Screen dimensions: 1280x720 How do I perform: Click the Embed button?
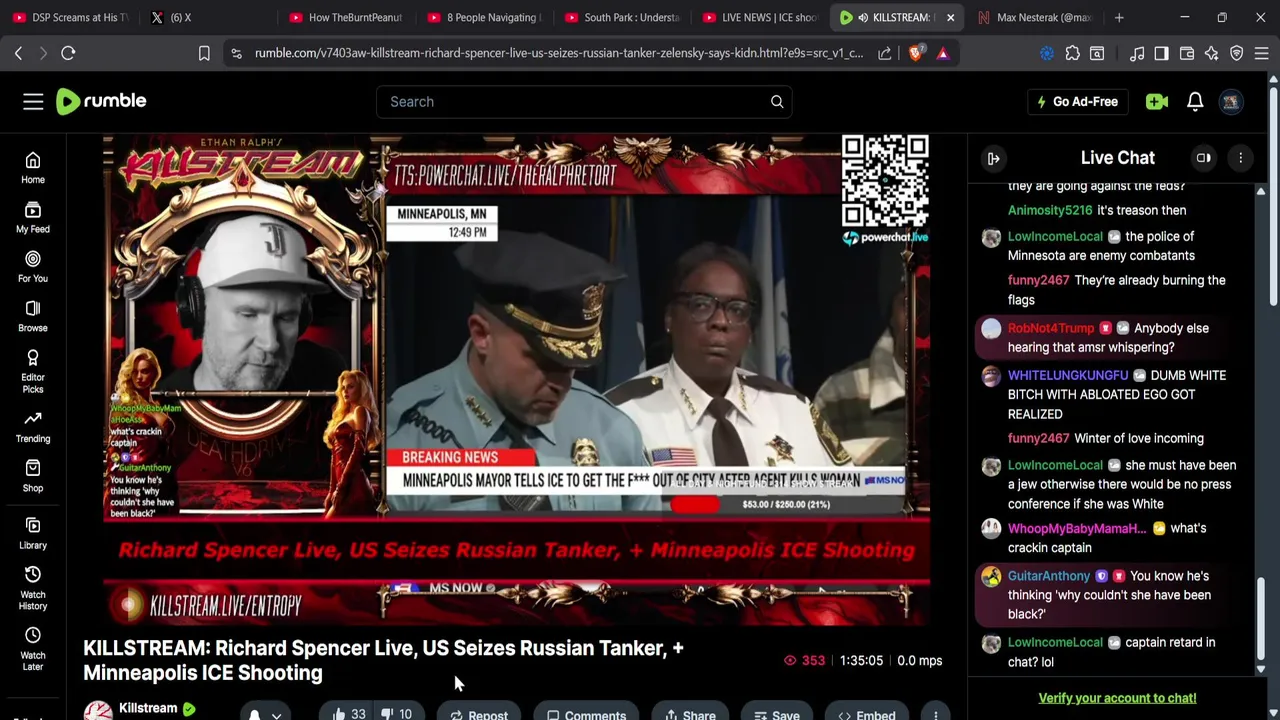pyautogui.click(x=867, y=713)
